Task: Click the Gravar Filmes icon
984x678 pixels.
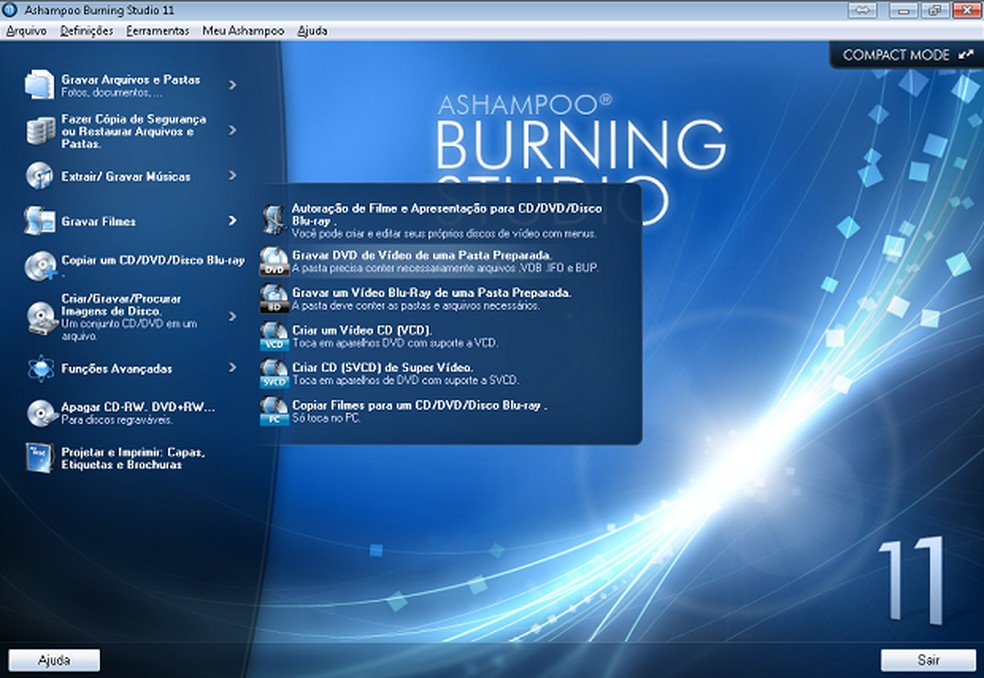Action: click(40, 221)
